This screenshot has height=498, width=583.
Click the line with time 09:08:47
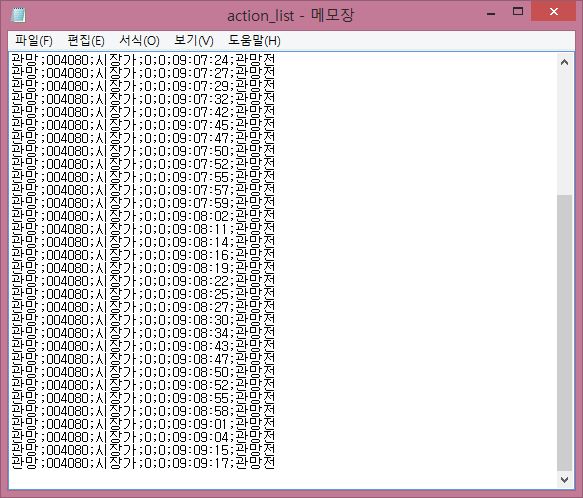coord(143,359)
